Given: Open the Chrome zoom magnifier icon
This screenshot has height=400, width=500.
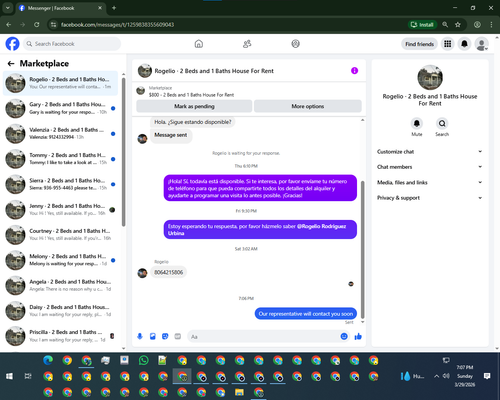Looking at the screenshot, I should pos(445,25).
